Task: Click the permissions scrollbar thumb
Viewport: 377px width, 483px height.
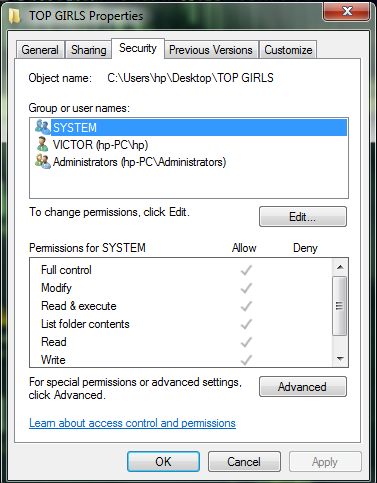Action: pyautogui.click(x=340, y=306)
